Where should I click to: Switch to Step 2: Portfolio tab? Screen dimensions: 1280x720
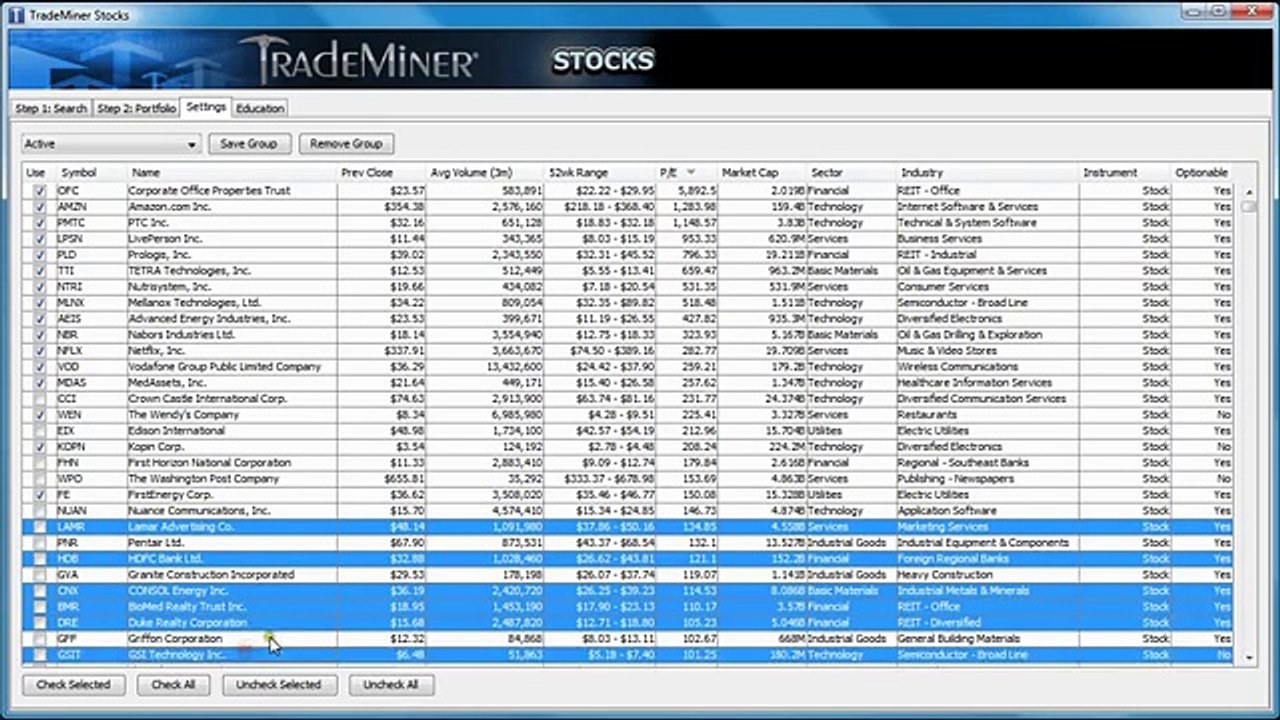[136, 108]
